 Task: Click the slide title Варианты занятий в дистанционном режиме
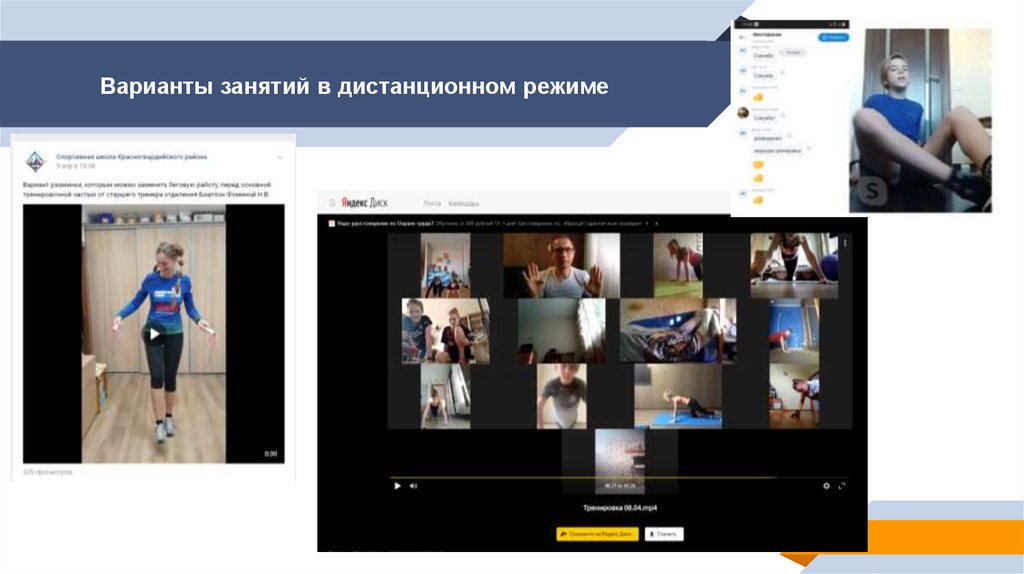point(354,86)
